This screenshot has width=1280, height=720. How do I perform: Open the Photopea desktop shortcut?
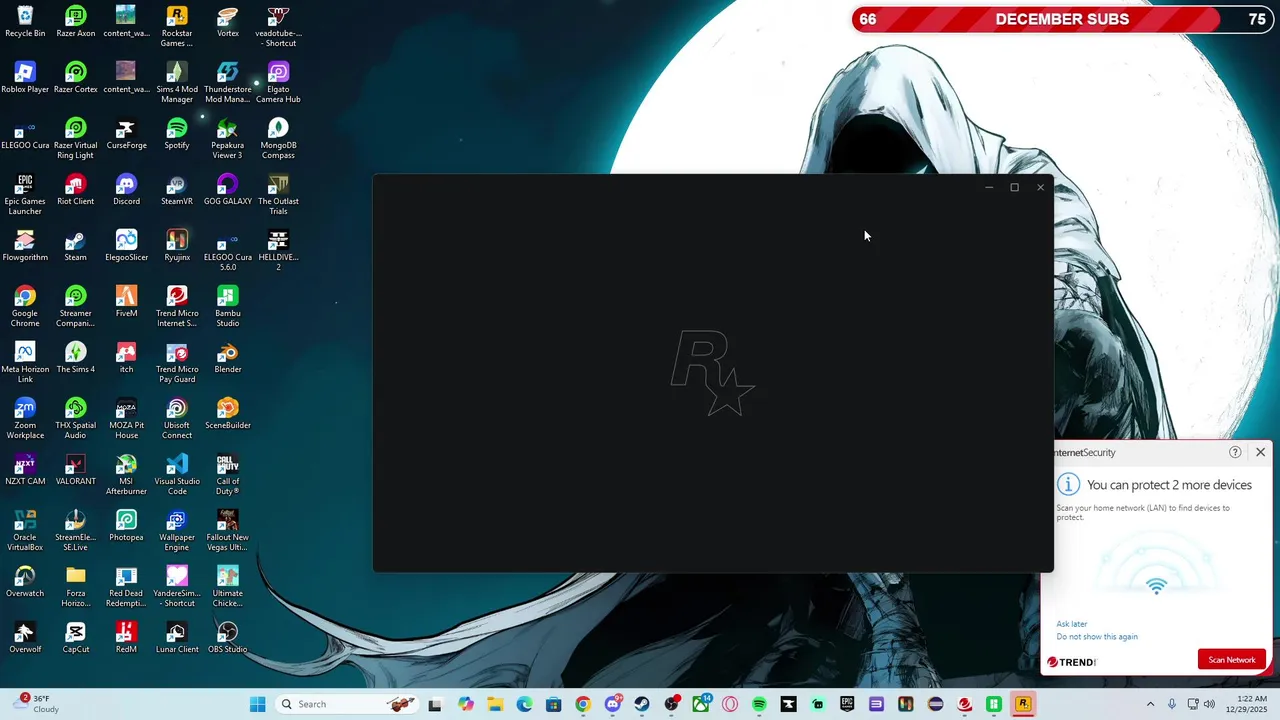pyautogui.click(x=126, y=525)
